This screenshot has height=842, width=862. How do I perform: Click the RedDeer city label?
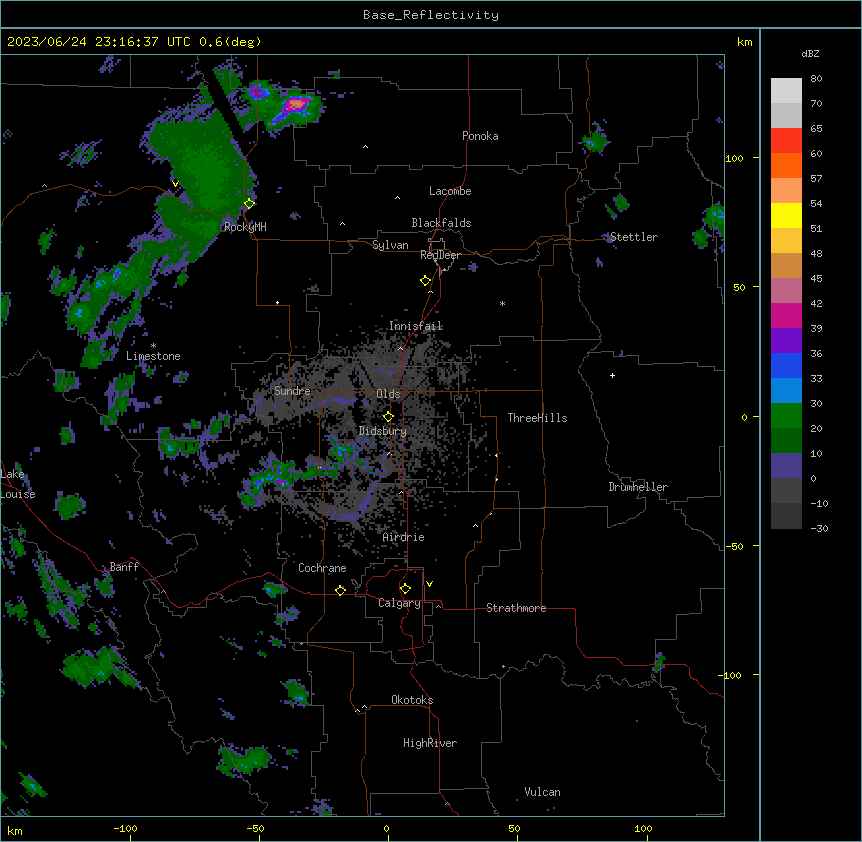coord(440,255)
